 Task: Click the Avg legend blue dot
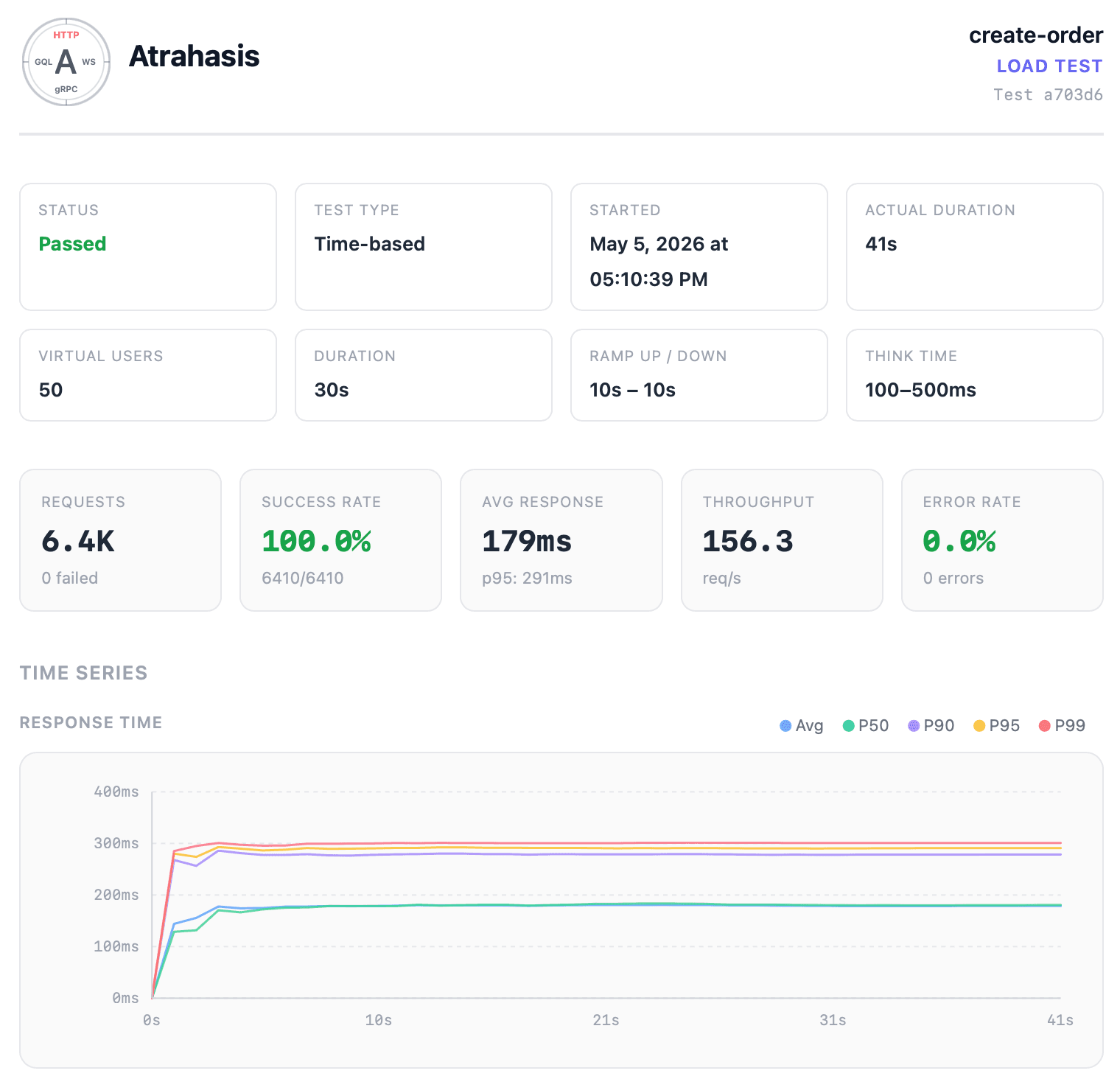[785, 726]
